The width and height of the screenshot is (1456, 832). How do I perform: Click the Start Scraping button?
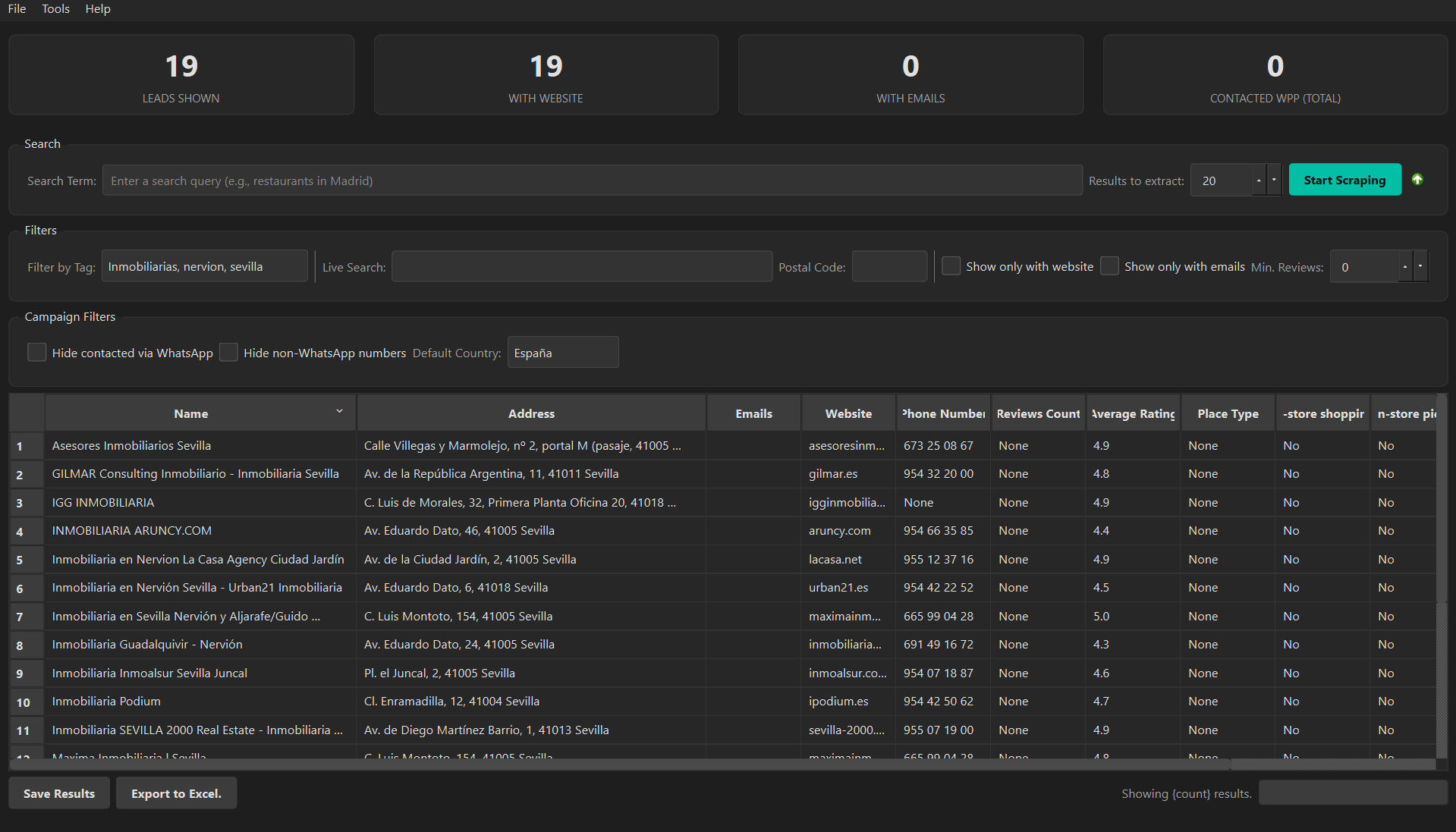point(1344,180)
